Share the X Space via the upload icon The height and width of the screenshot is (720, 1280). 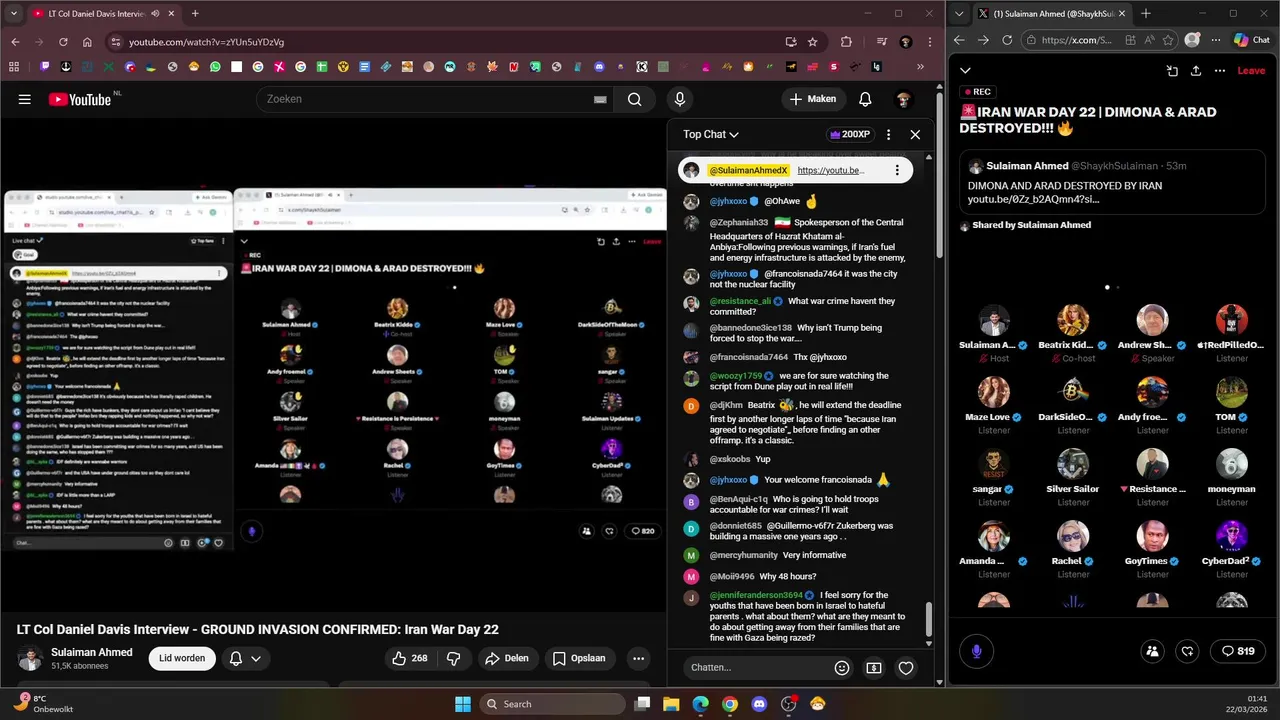[x=1196, y=71]
